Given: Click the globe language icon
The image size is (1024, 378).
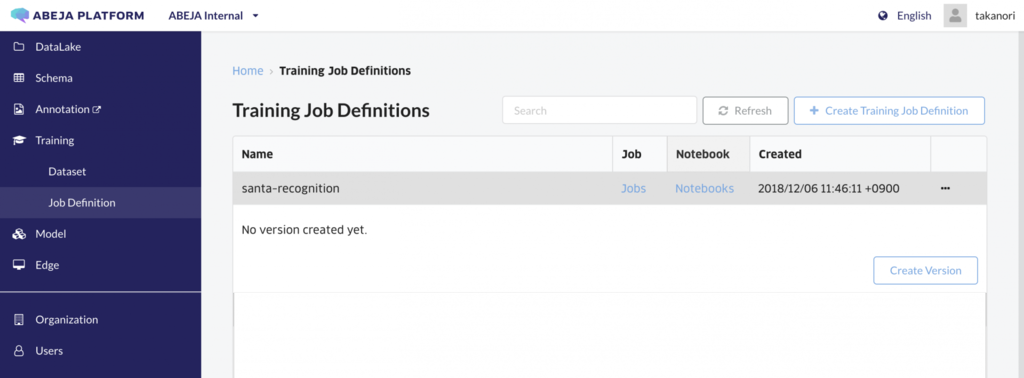Looking at the screenshot, I should click(x=883, y=16).
